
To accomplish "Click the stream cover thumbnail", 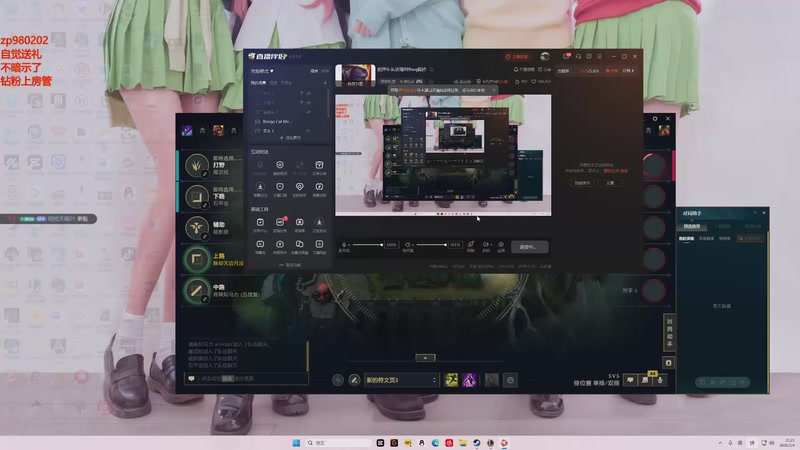I will click(355, 75).
